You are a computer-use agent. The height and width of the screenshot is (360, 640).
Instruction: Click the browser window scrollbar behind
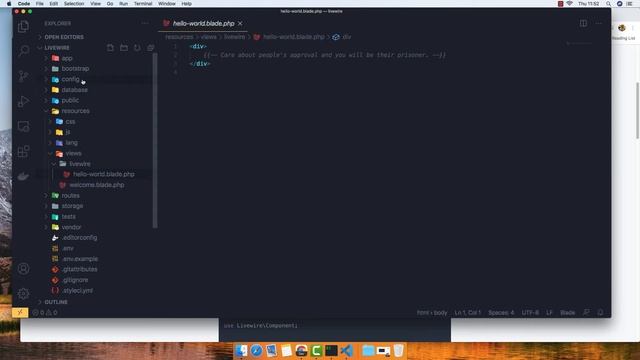coord(637,110)
